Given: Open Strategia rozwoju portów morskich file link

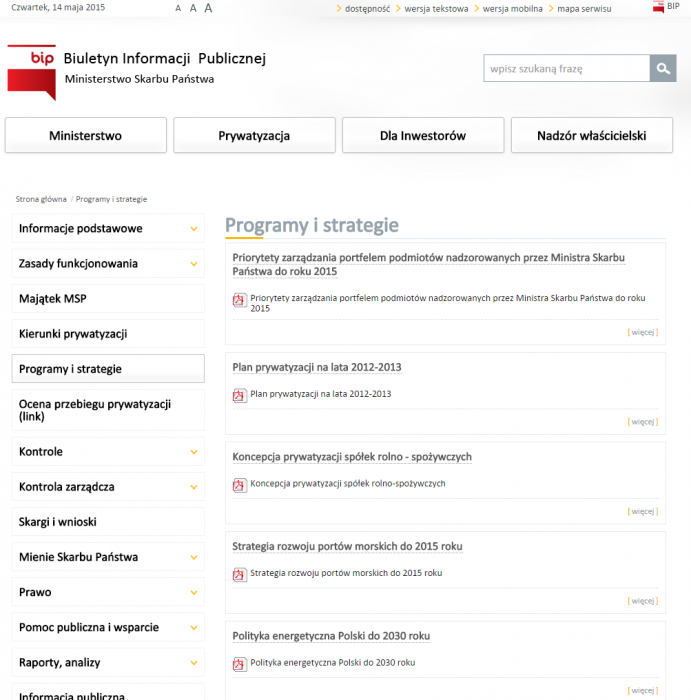Looking at the screenshot, I should [346, 573].
